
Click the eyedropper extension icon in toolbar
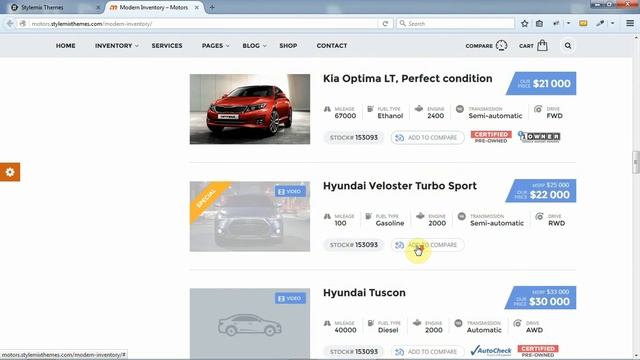point(600,23)
